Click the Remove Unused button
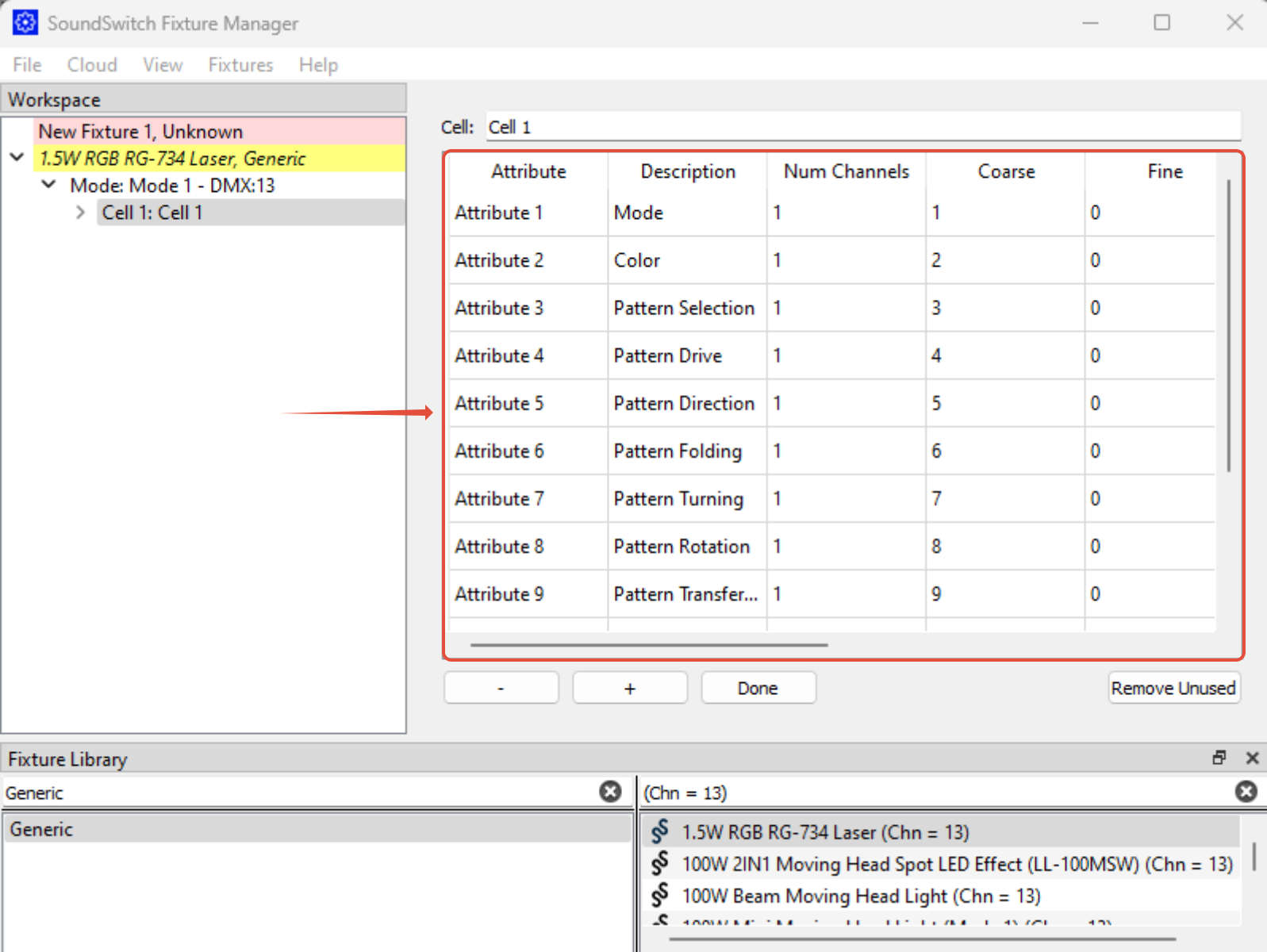This screenshot has width=1267, height=952. tap(1174, 688)
